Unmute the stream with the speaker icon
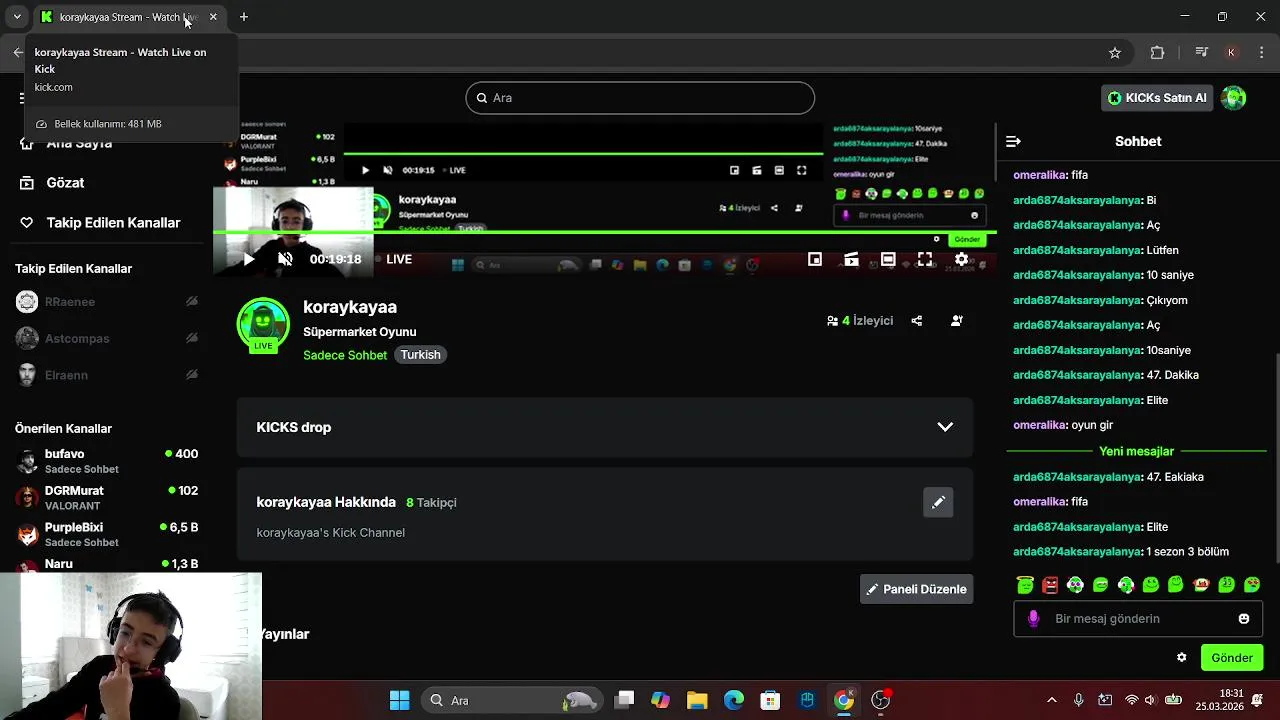 [285, 259]
